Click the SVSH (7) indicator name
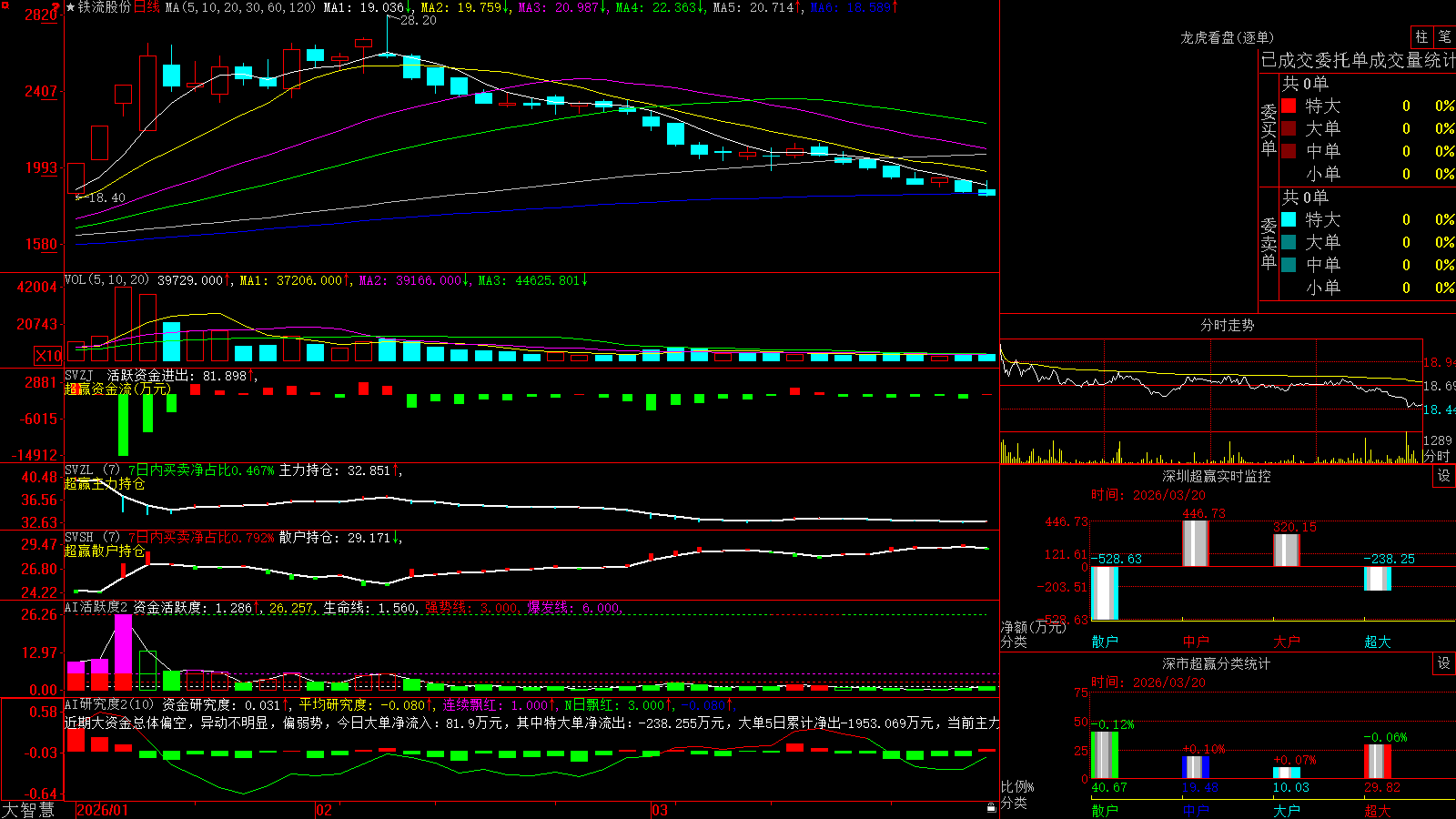The width and height of the screenshot is (1456, 819). point(92,538)
